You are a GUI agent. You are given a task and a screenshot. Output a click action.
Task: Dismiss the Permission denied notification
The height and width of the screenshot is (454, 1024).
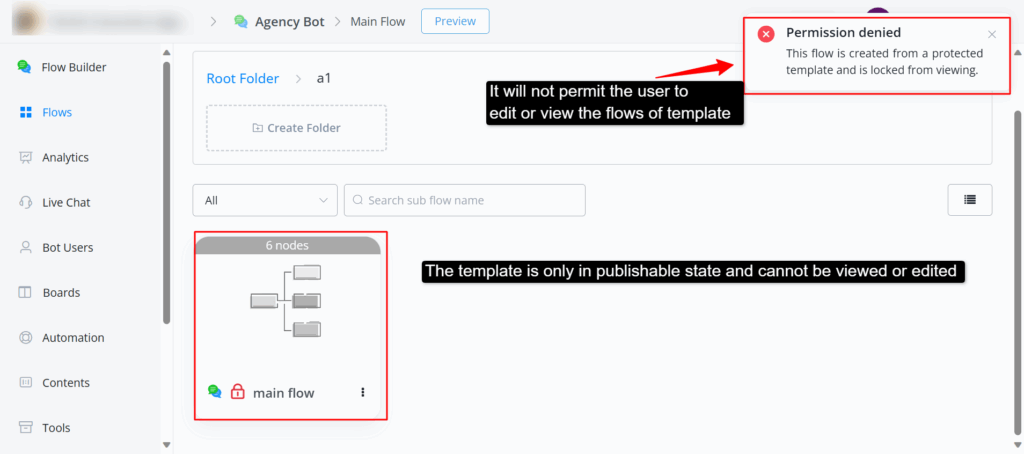point(992,34)
